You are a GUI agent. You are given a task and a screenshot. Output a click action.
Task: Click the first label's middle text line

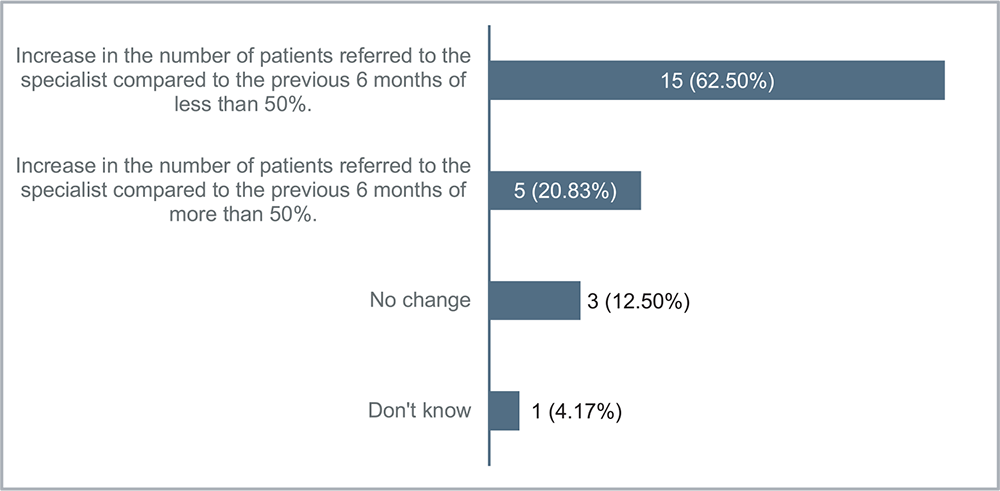pyautogui.click(x=242, y=81)
